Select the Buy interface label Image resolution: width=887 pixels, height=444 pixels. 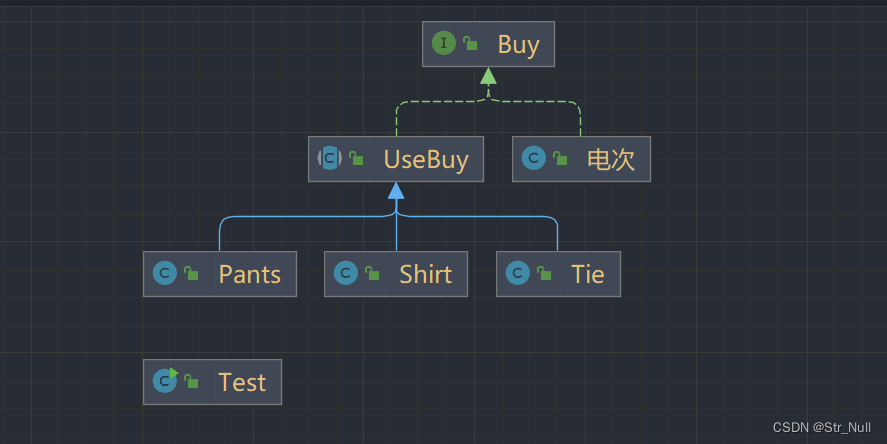(518, 44)
